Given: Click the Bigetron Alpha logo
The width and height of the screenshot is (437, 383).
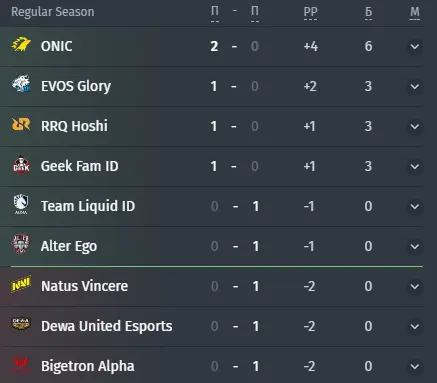Looking at the screenshot, I should click(21, 364).
